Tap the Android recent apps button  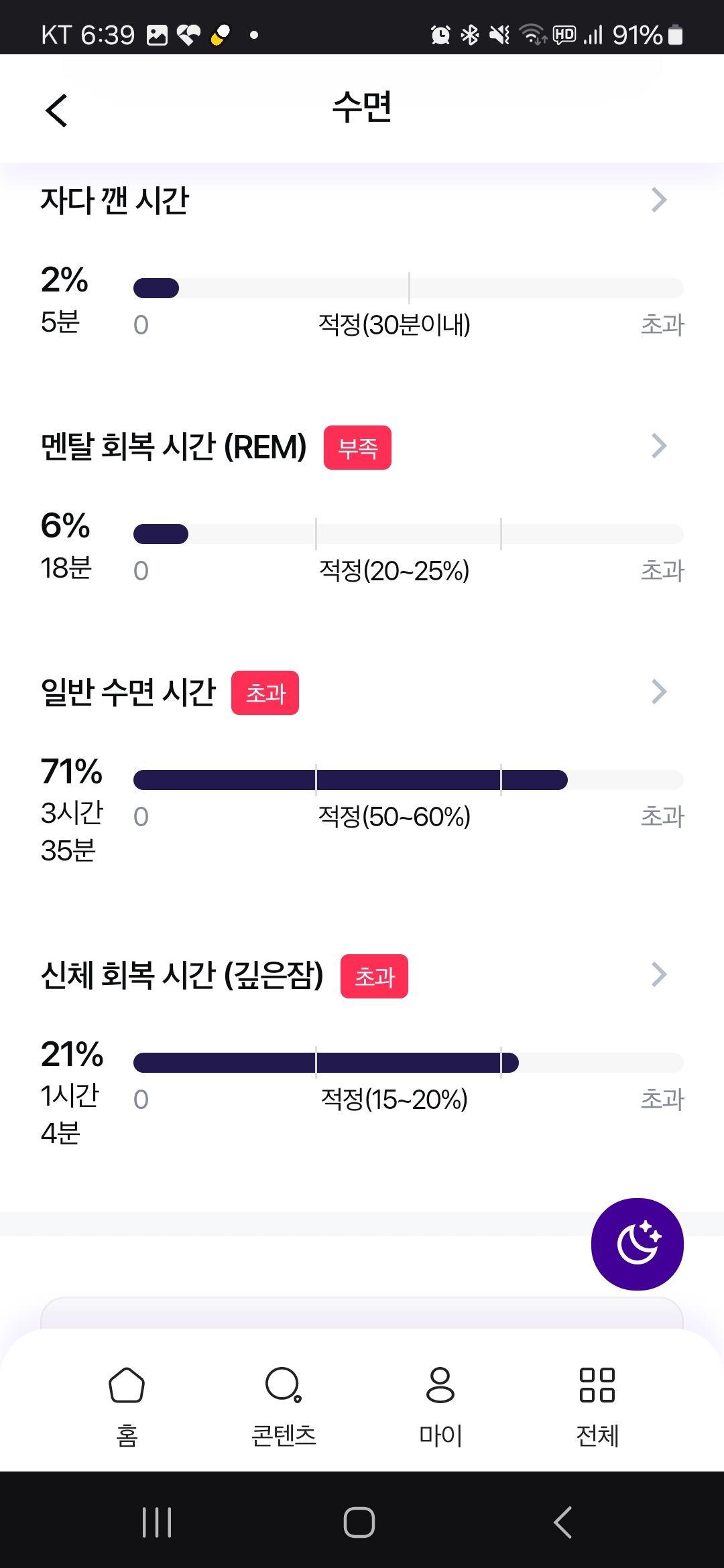tap(157, 1522)
